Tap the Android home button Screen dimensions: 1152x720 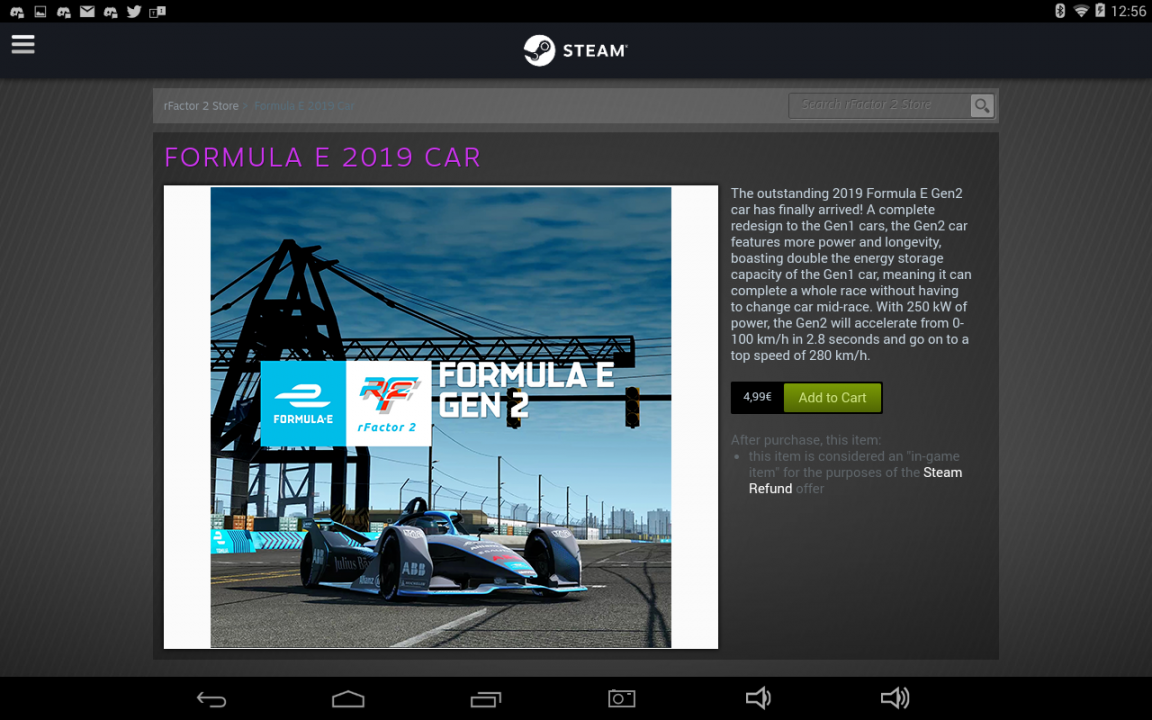coord(348,699)
